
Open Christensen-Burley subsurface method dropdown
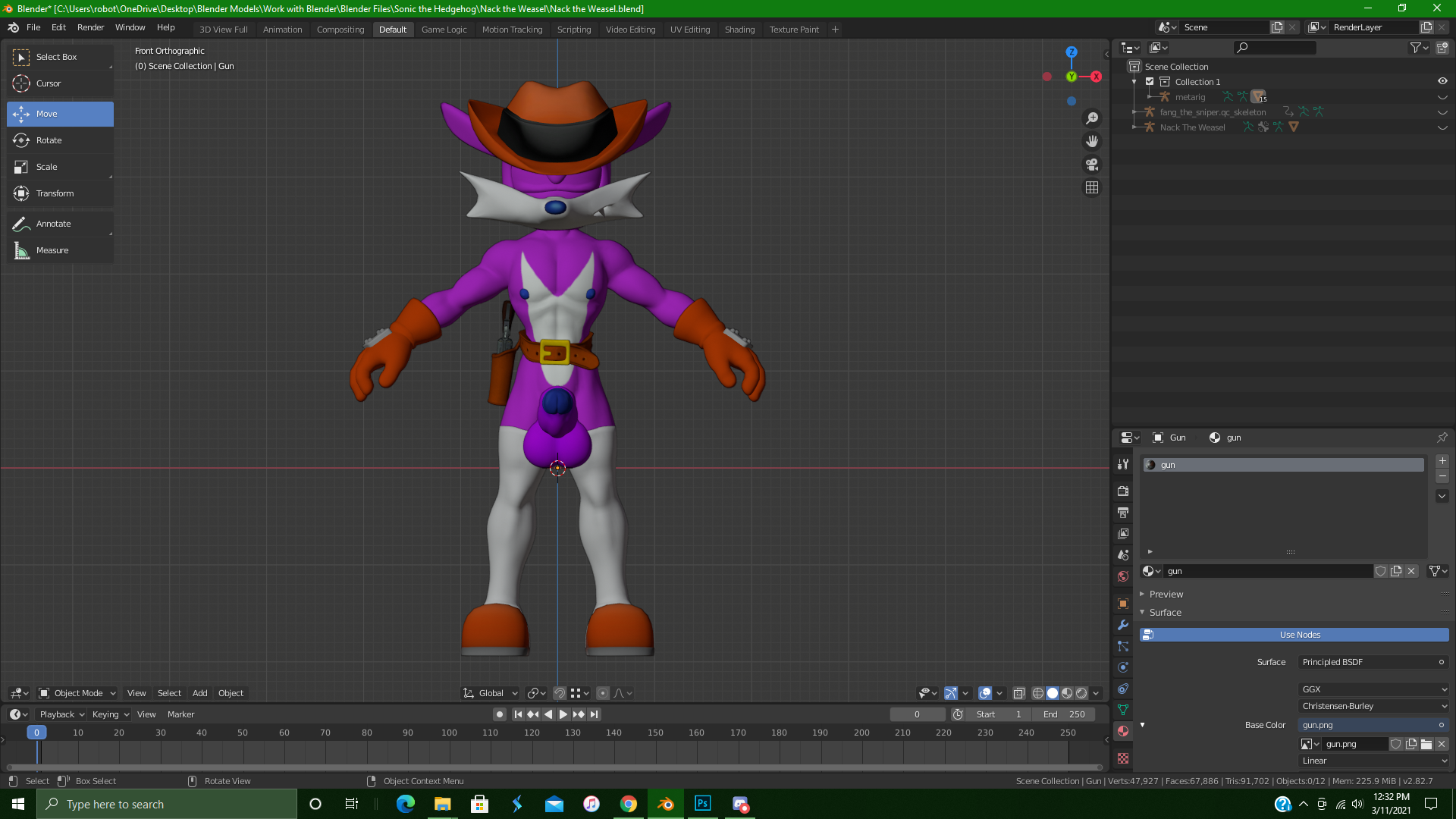point(1373,706)
